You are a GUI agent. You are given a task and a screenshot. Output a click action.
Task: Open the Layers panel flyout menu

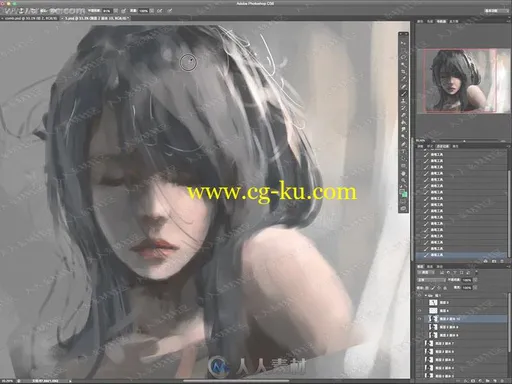pyautogui.click(x=507, y=266)
